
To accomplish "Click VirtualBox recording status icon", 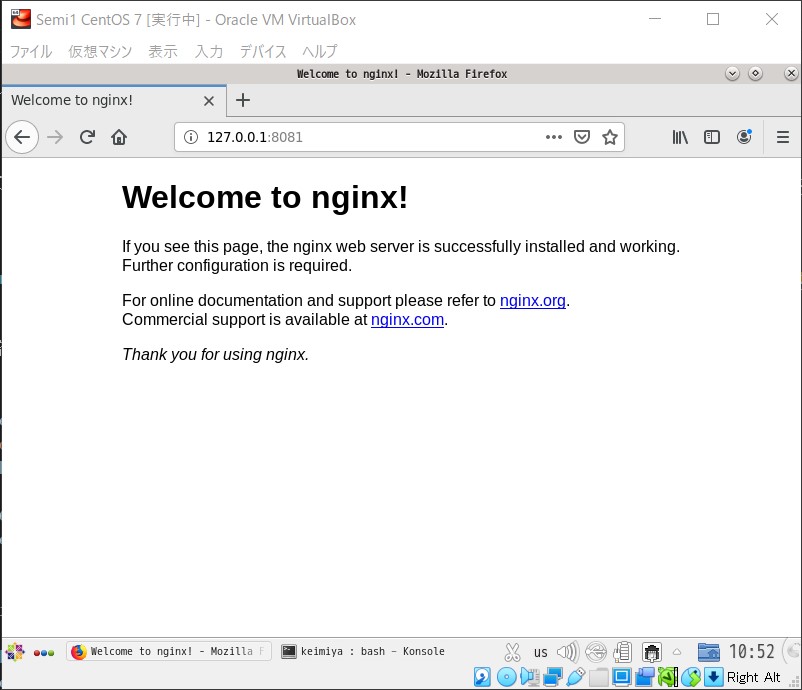I will tap(645, 677).
